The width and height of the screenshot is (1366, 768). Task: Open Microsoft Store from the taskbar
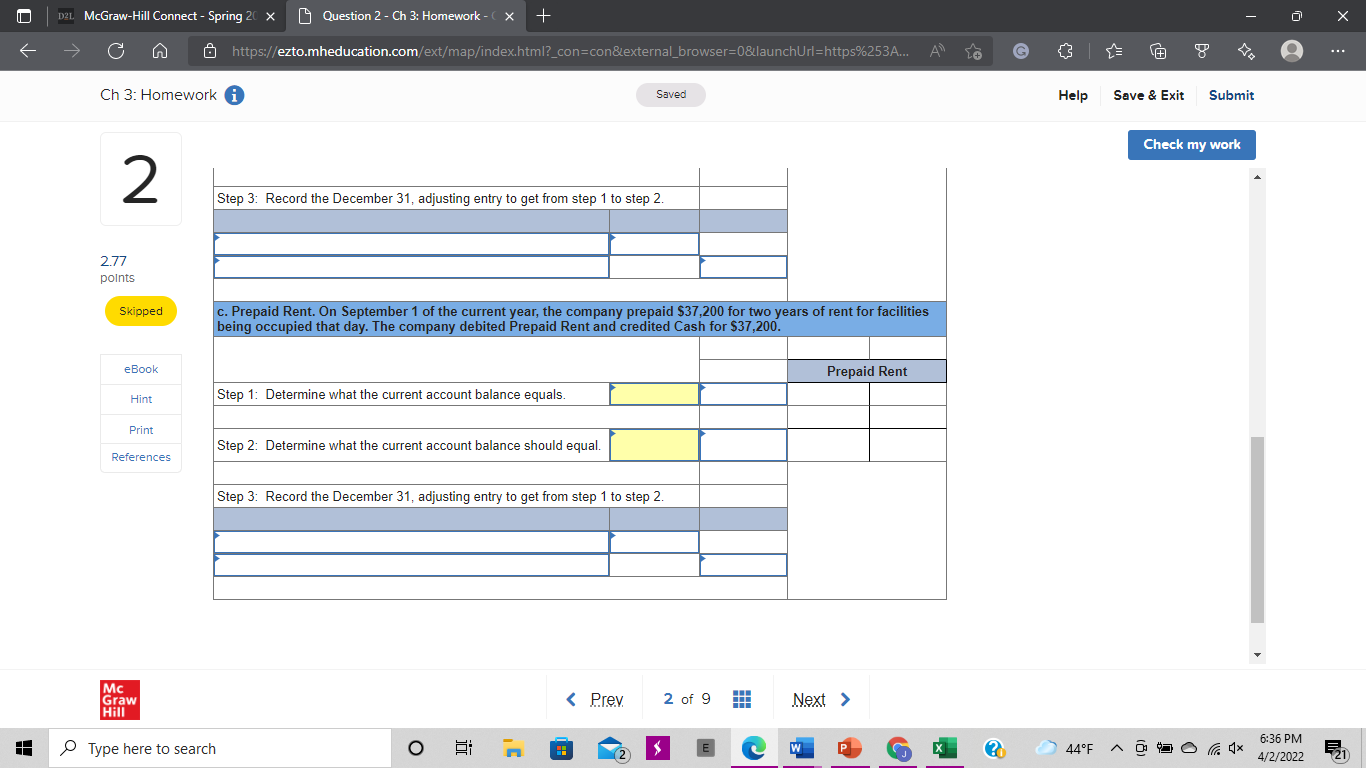pyautogui.click(x=562, y=748)
